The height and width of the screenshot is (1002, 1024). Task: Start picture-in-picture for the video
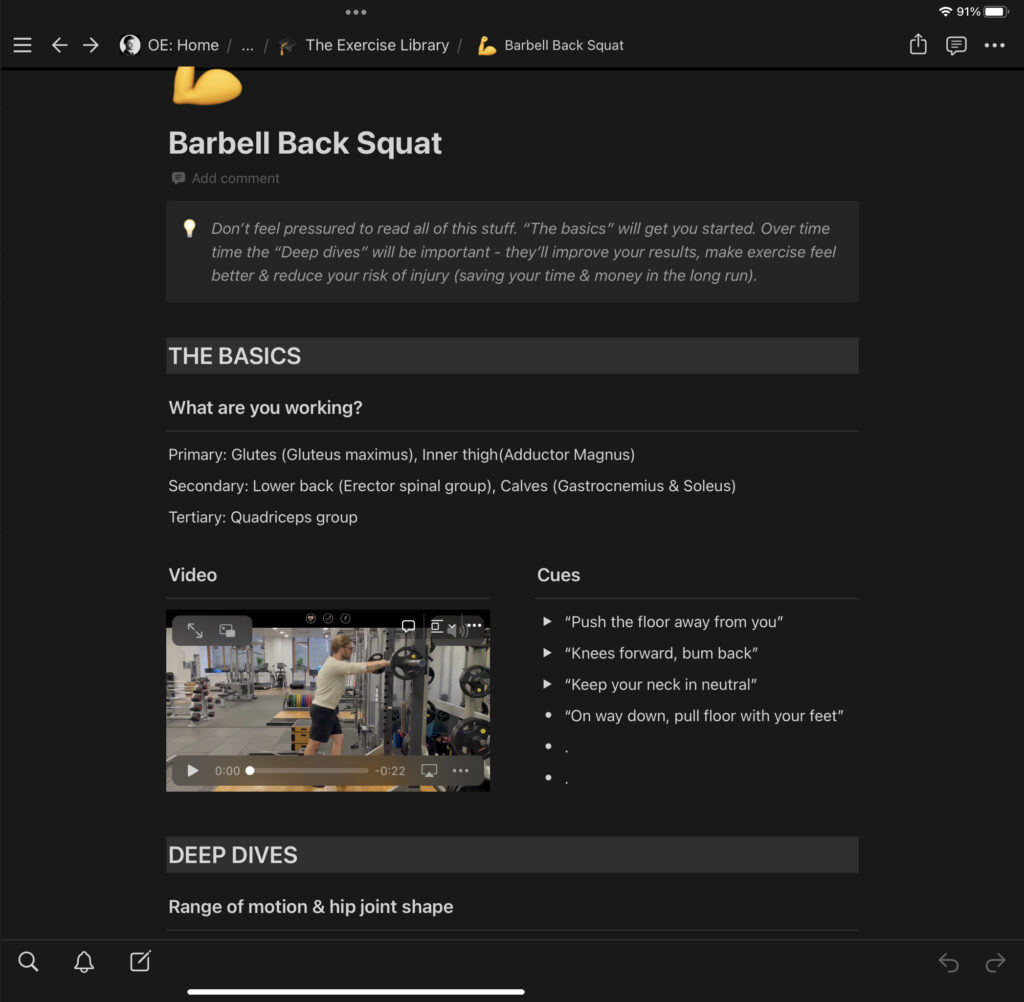click(228, 631)
